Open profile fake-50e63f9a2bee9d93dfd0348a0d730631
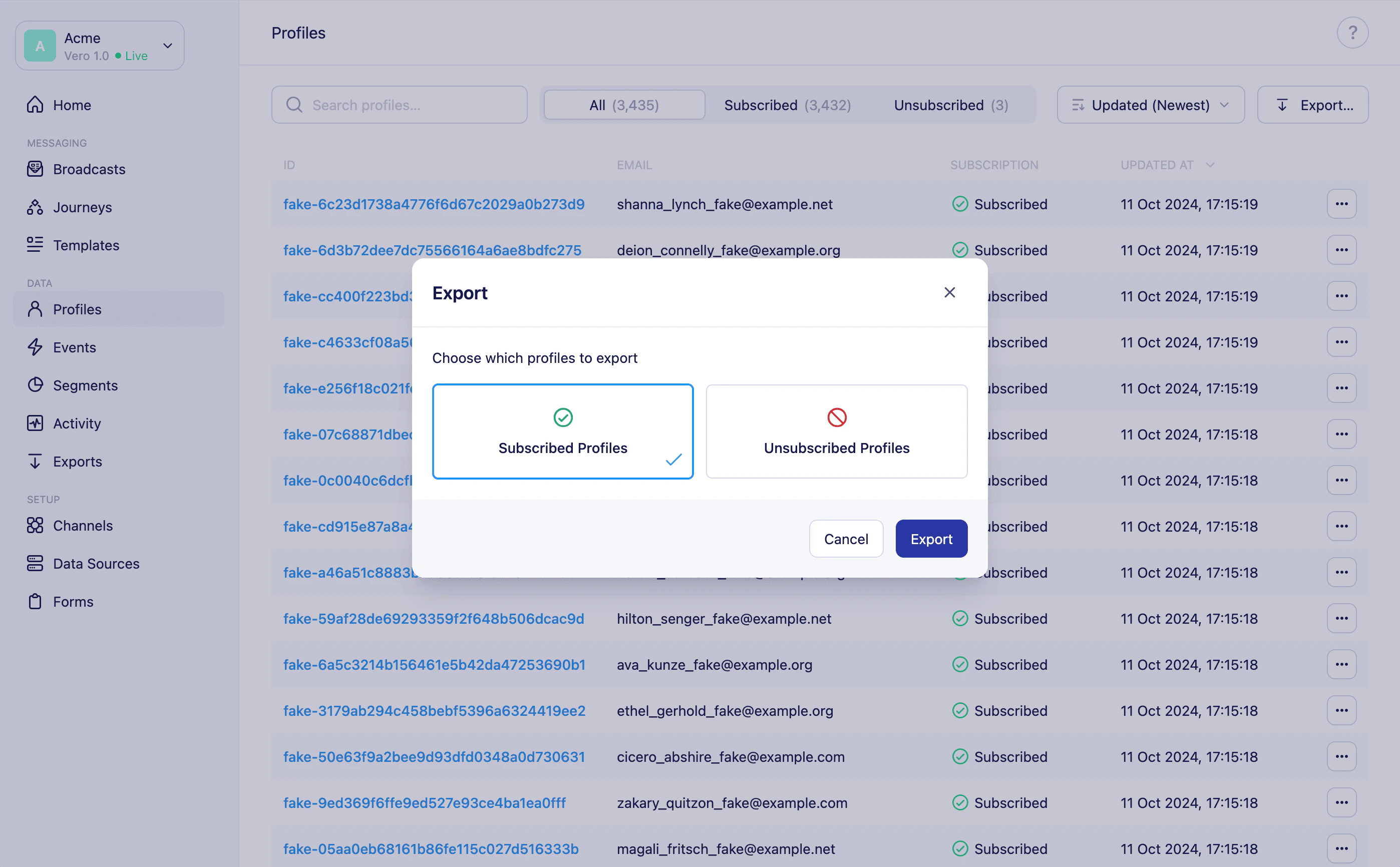Viewport: 1400px width, 867px height. (434, 757)
